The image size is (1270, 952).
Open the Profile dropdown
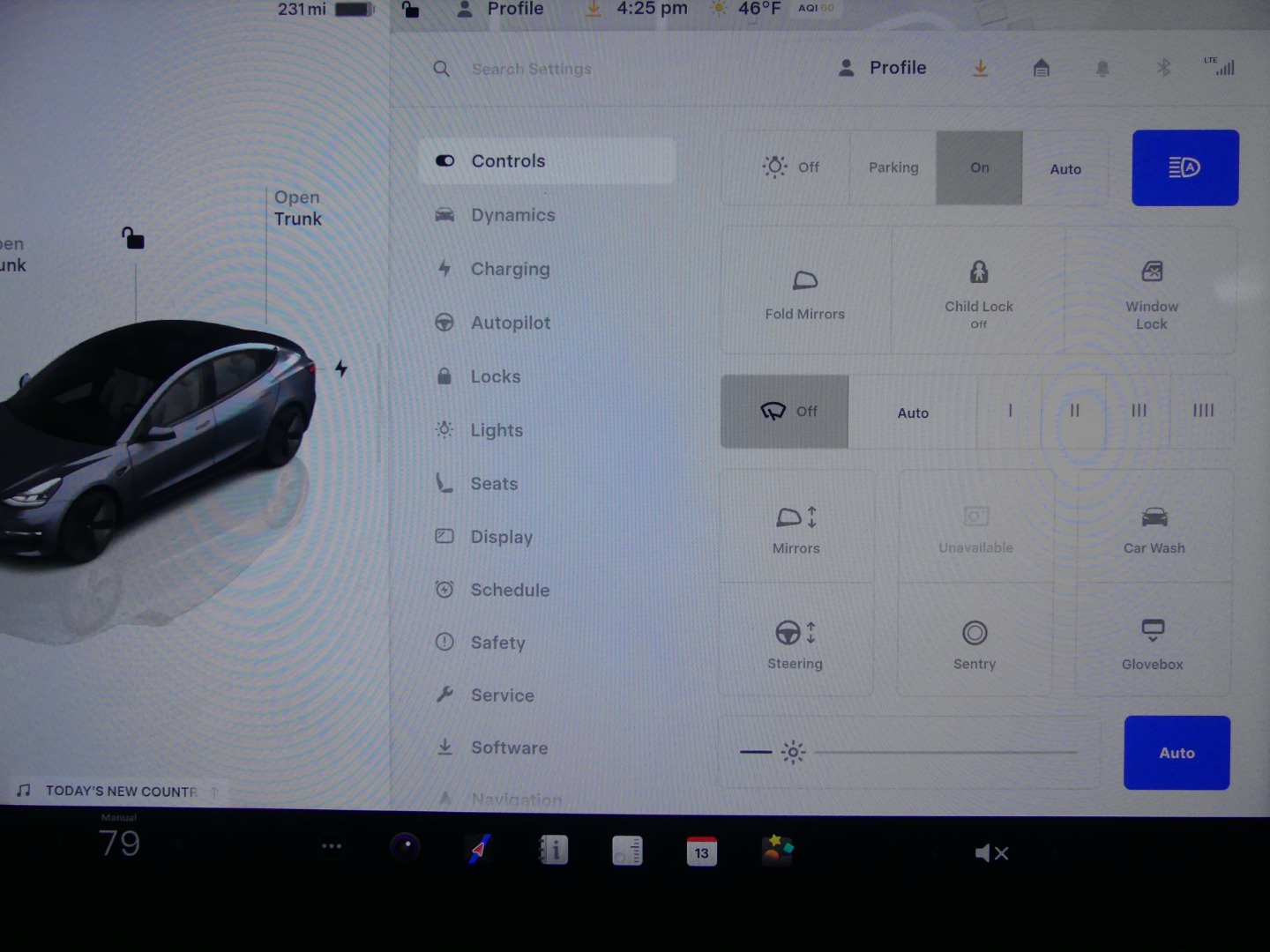pos(883,68)
